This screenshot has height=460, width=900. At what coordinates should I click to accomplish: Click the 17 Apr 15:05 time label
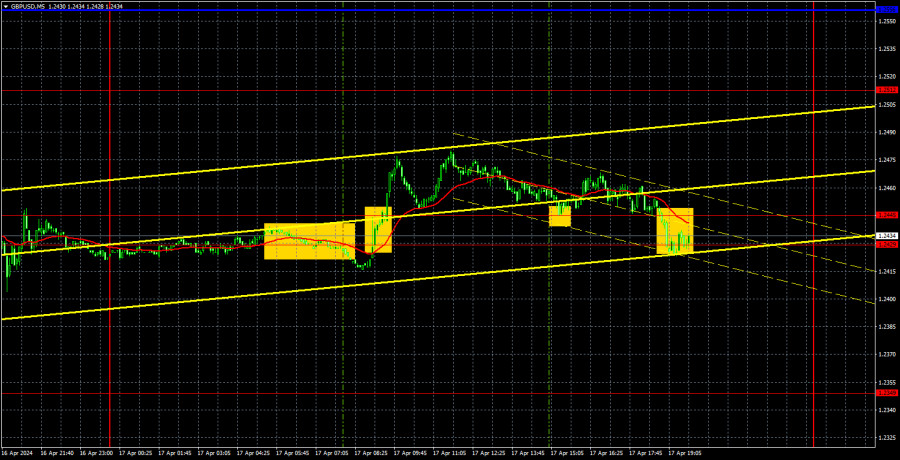(566, 453)
